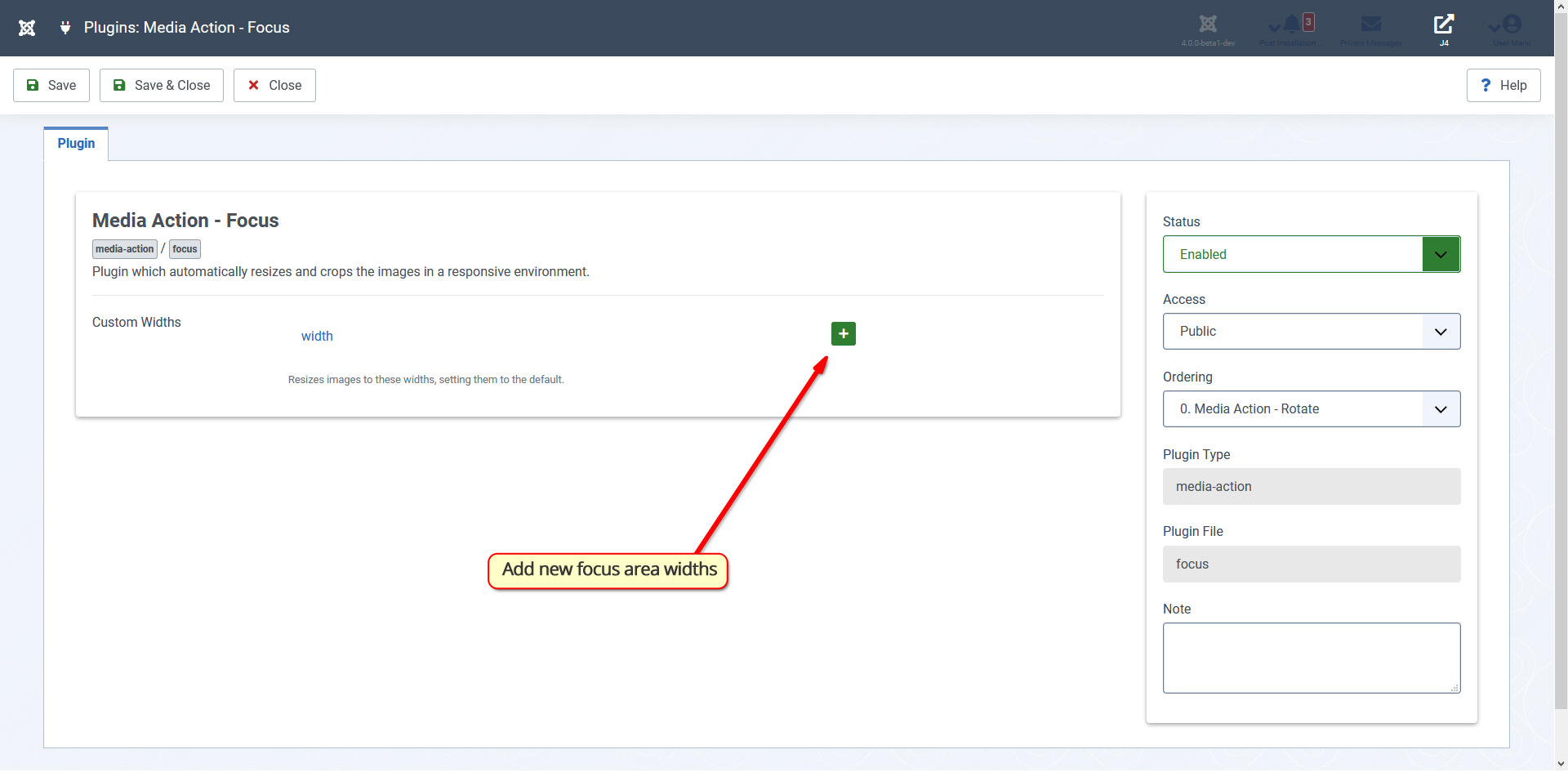Open the Access dropdown set to Public
This screenshot has height=772, width=1568.
[x=1311, y=332]
